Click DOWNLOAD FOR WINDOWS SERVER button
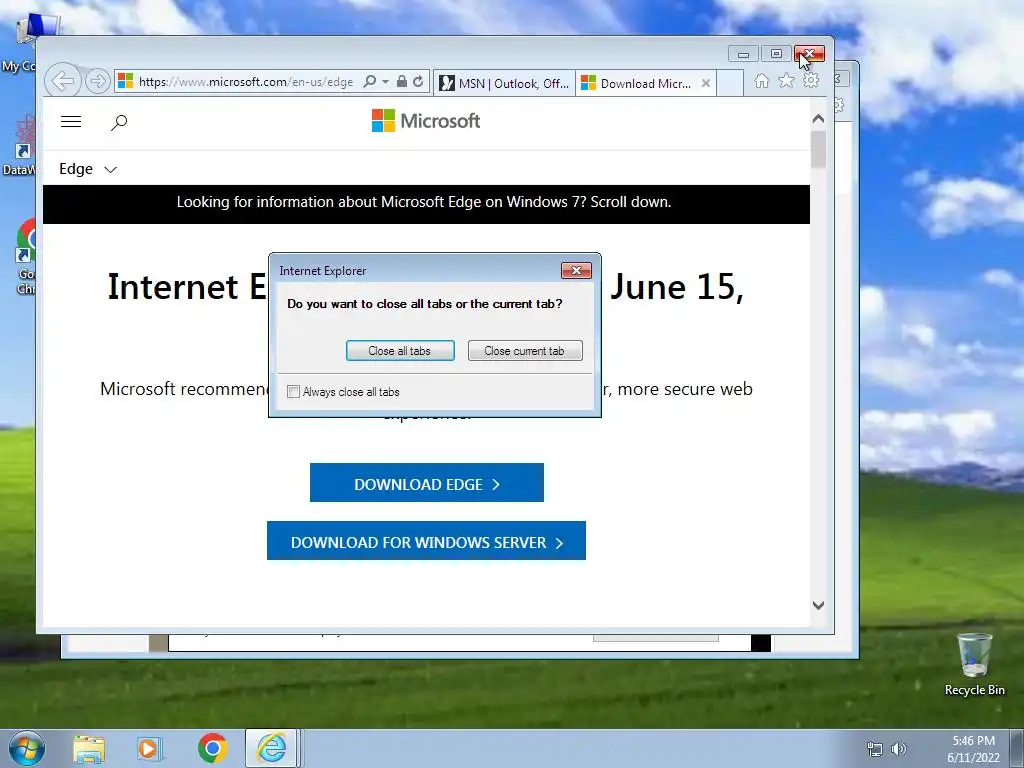The image size is (1024, 768). (x=426, y=541)
